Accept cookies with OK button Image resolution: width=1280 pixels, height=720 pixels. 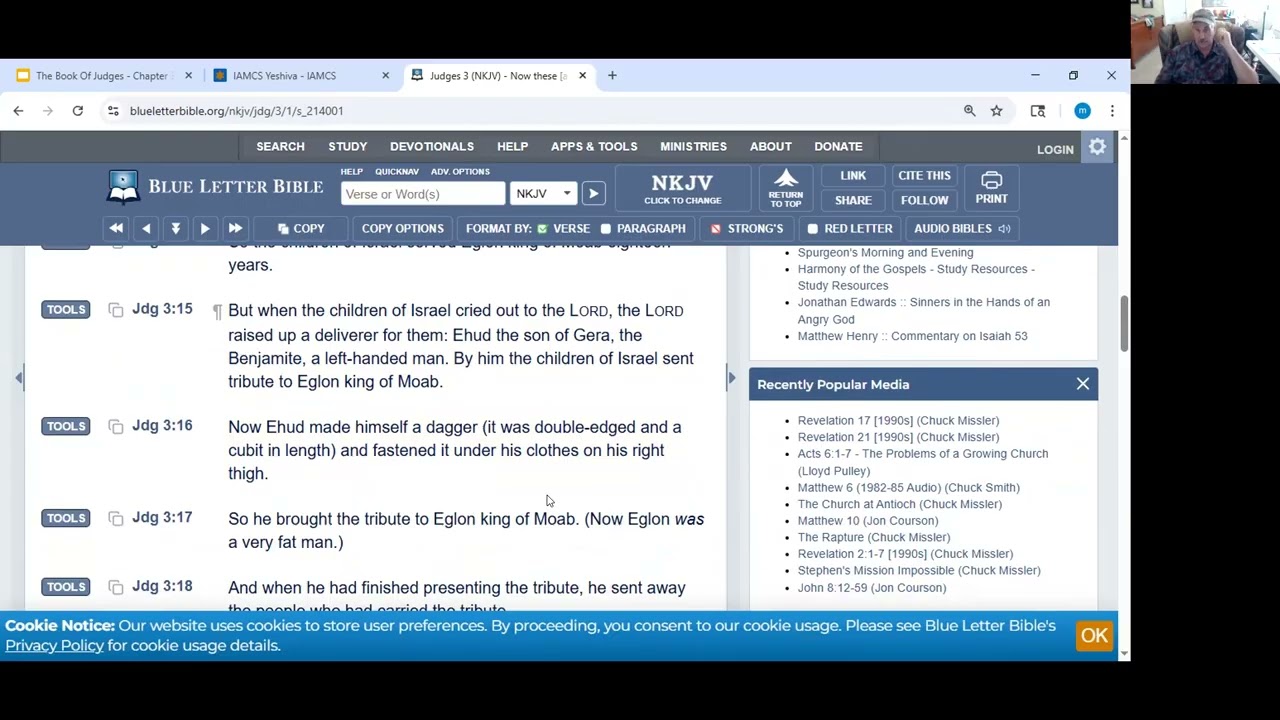(x=1094, y=635)
